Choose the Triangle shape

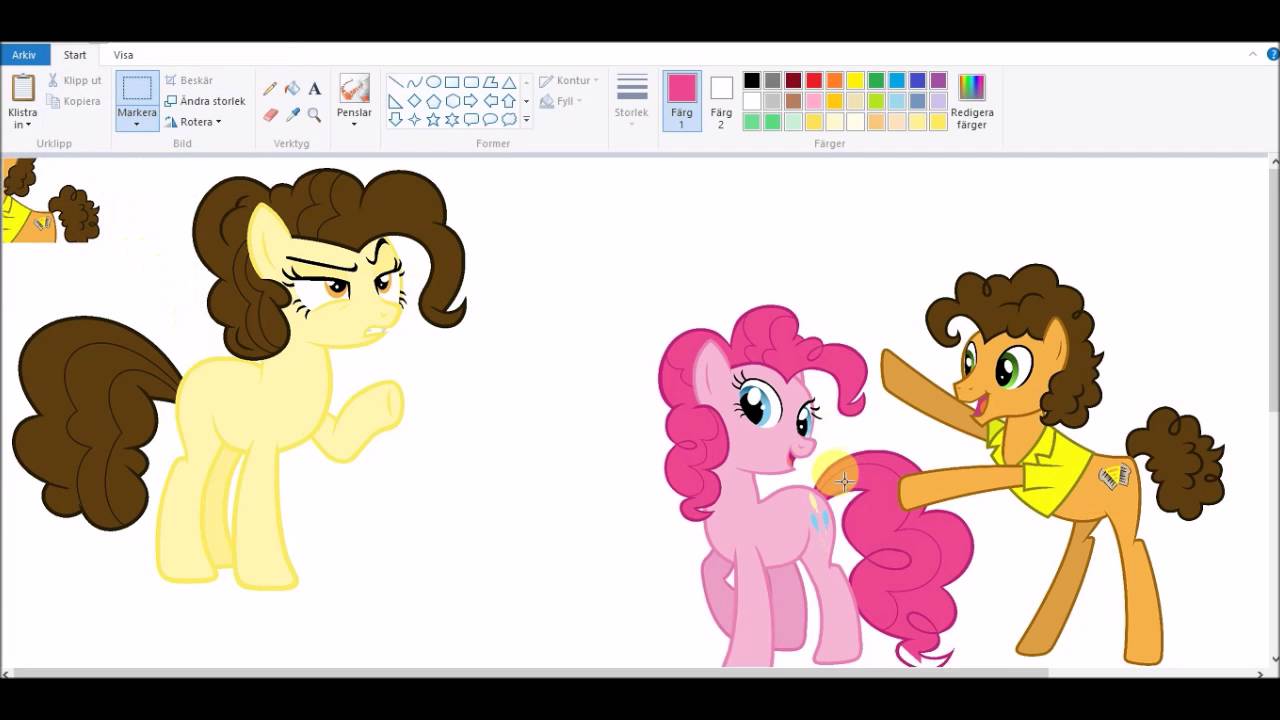click(x=509, y=82)
